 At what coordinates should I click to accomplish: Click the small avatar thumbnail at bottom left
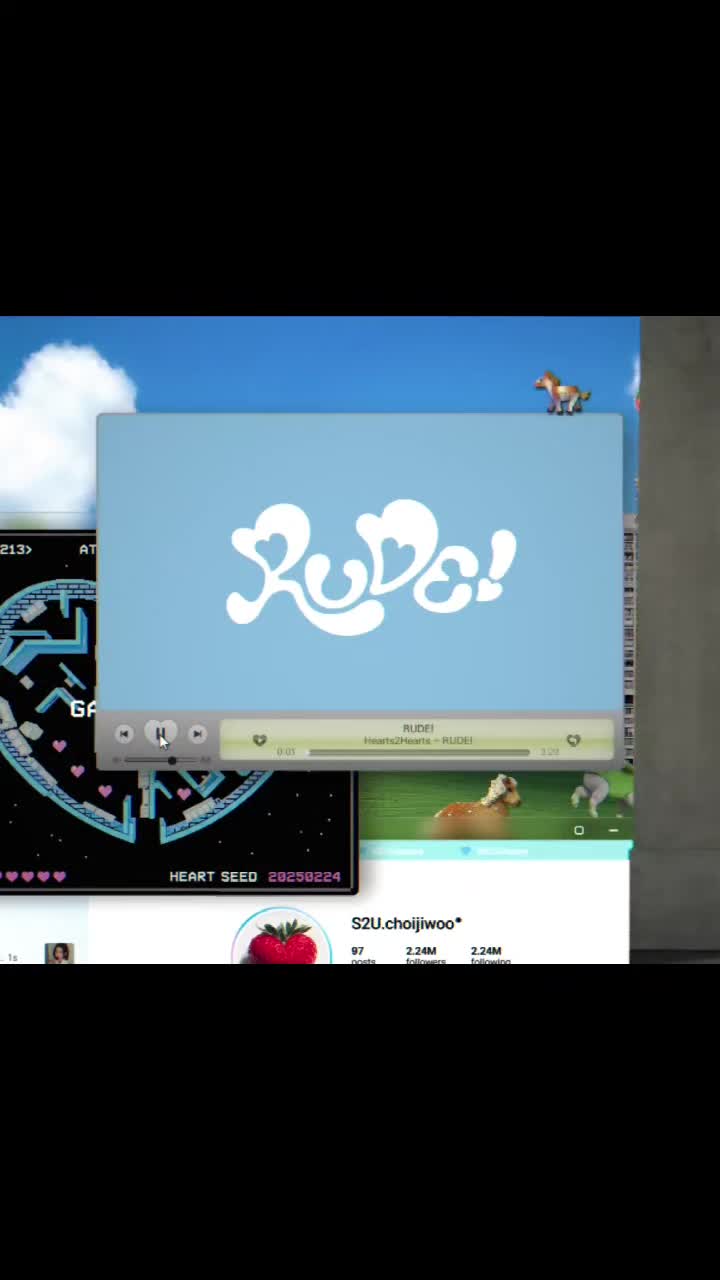59,953
